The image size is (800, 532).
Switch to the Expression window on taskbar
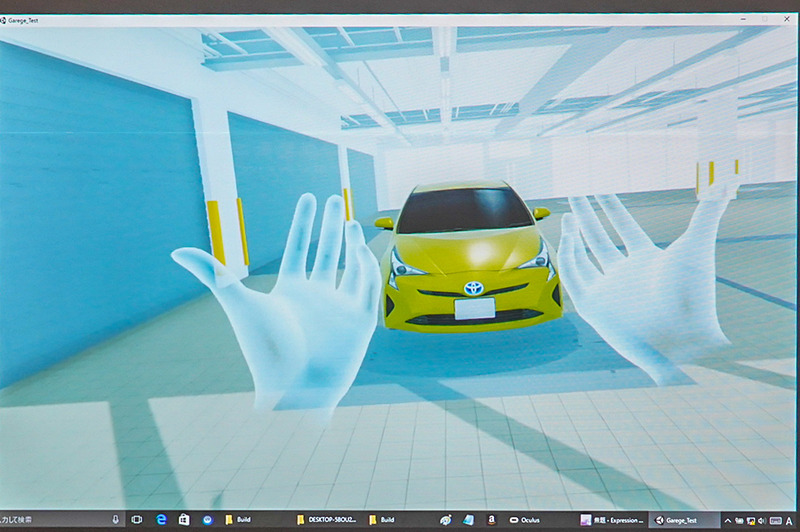click(x=612, y=520)
